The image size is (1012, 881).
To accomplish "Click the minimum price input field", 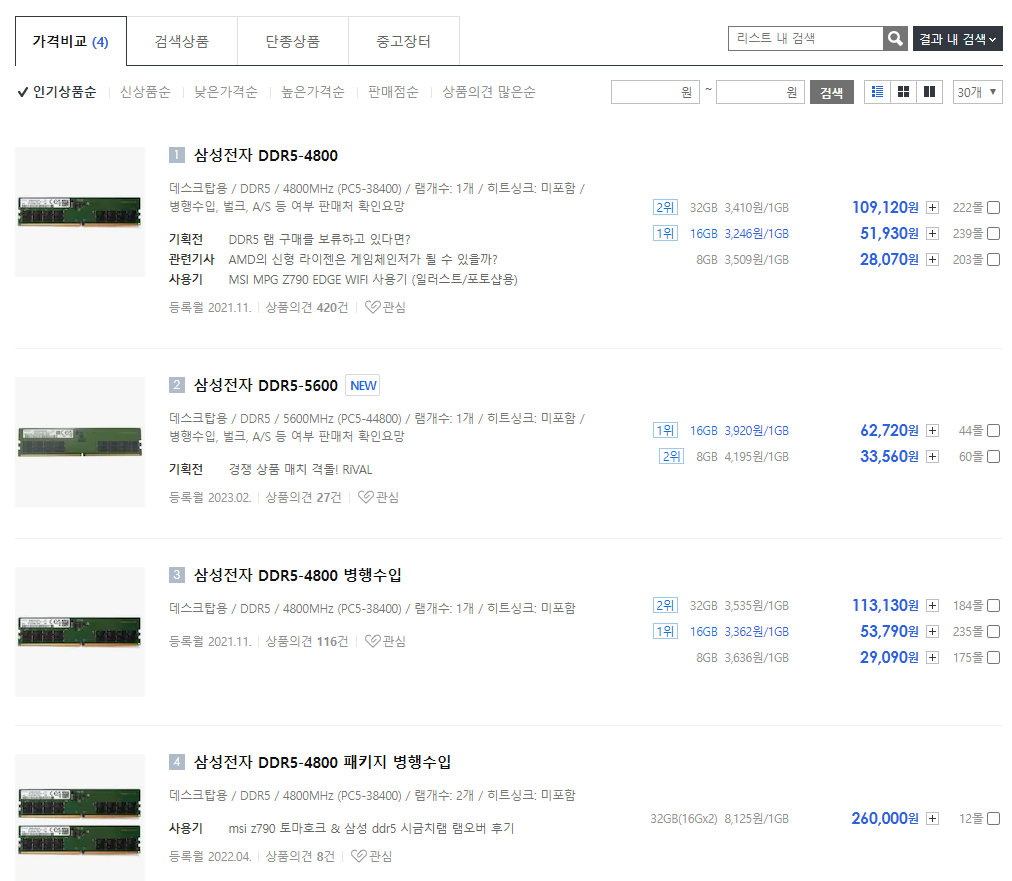I will 655,92.
